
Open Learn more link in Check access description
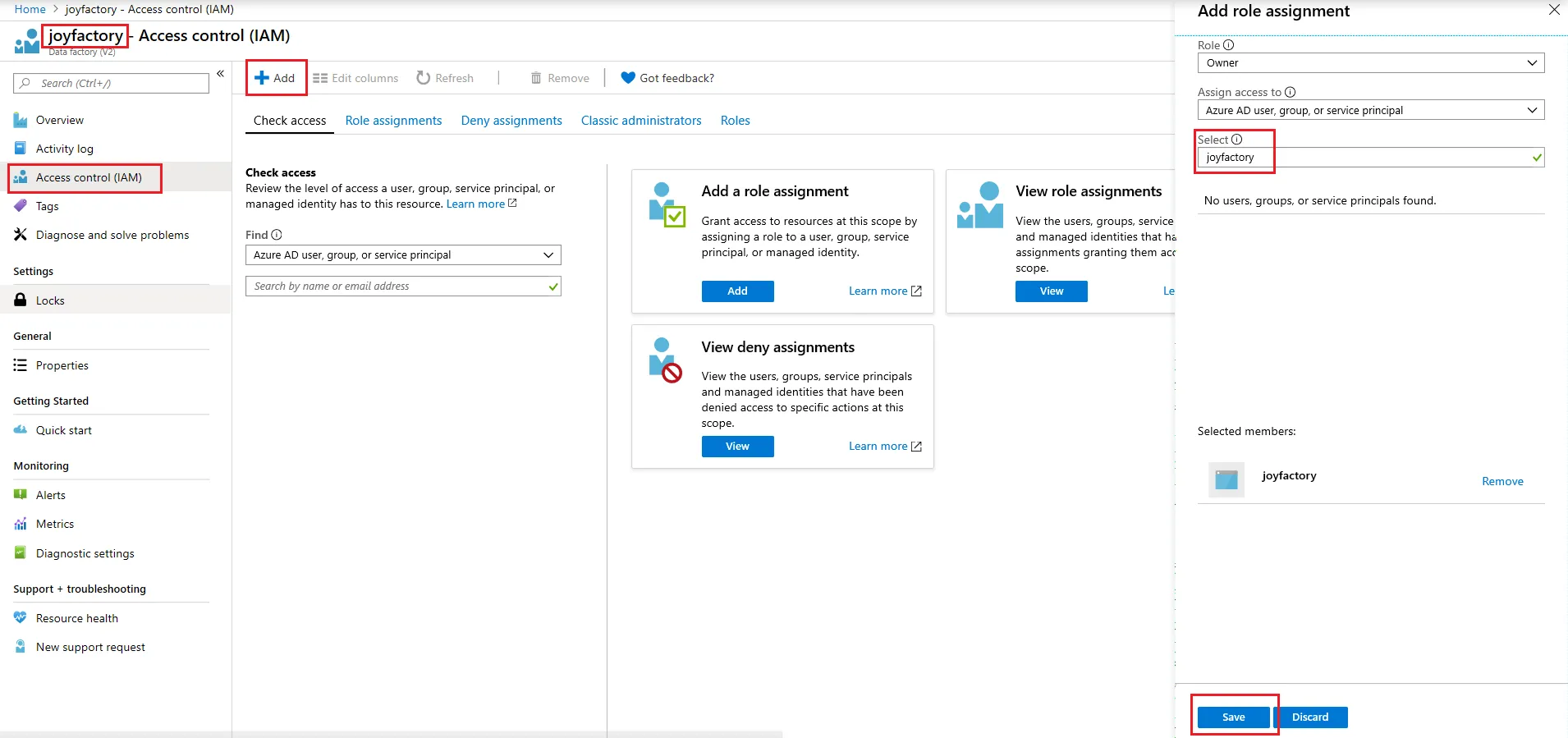(482, 204)
